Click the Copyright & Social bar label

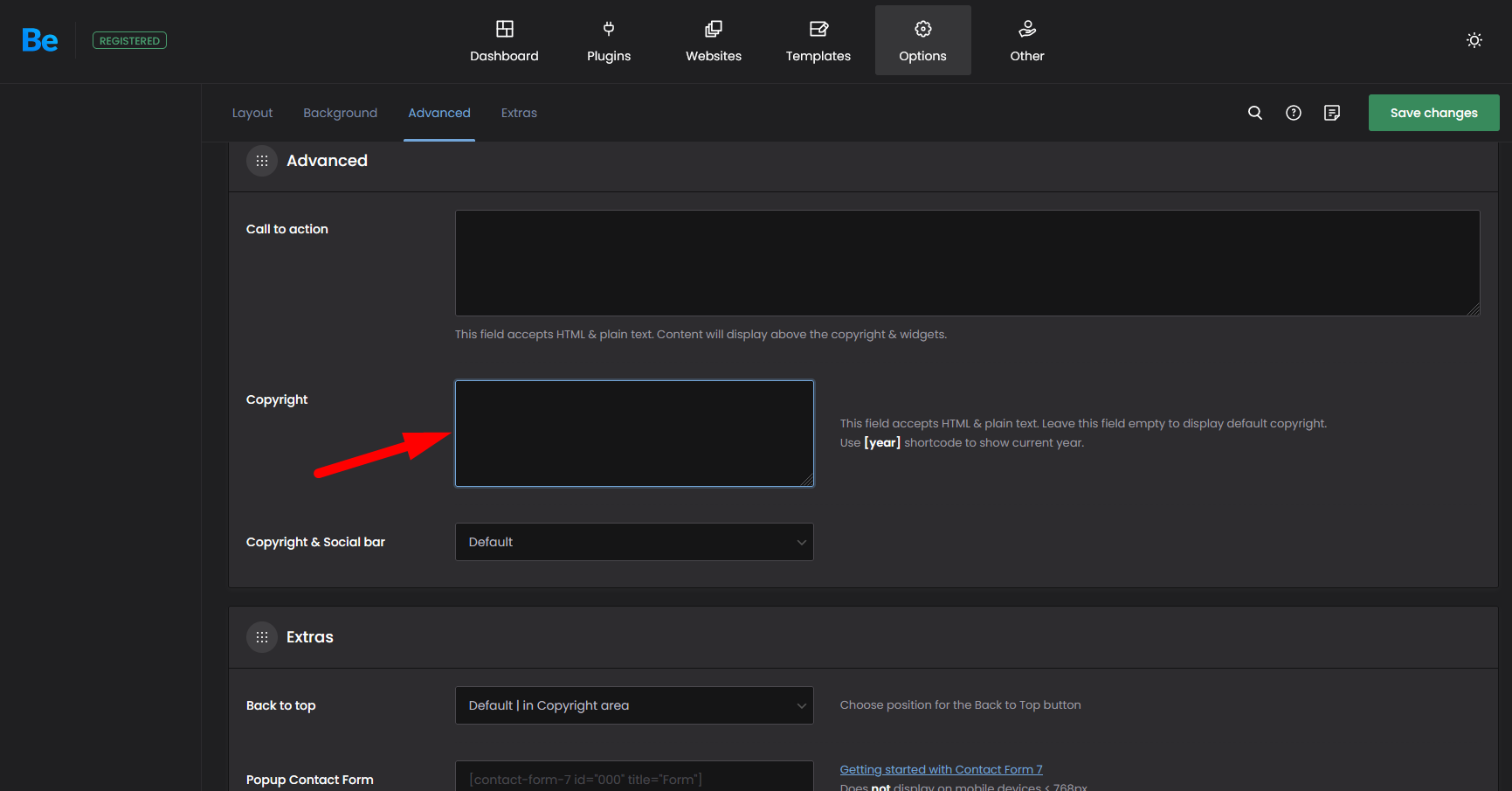[315, 542]
